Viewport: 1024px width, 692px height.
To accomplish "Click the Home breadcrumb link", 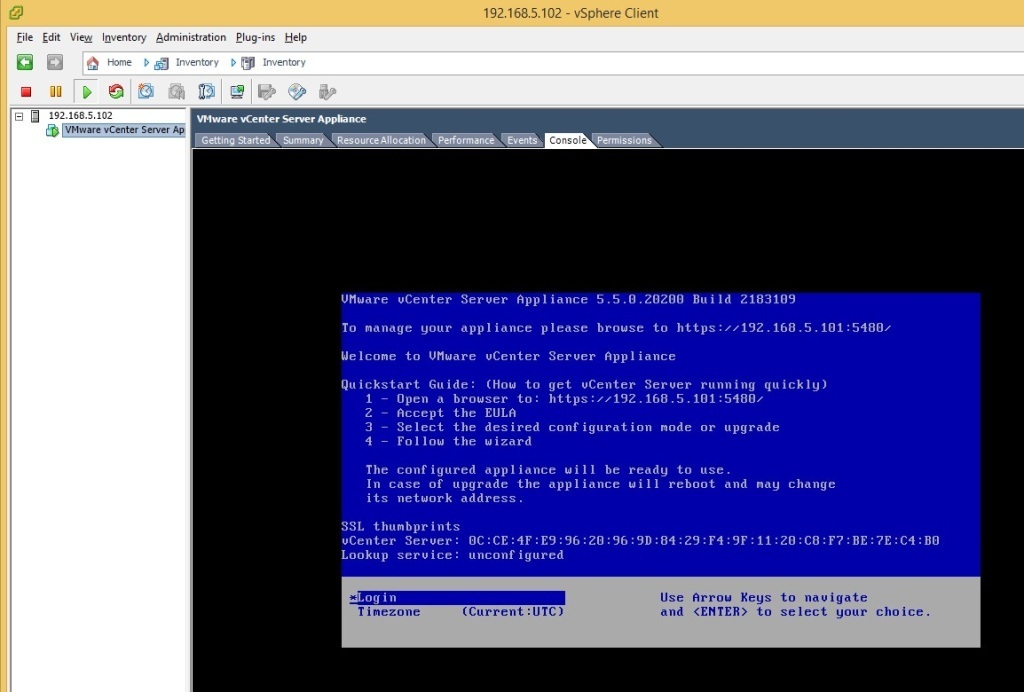I will click(x=119, y=62).
